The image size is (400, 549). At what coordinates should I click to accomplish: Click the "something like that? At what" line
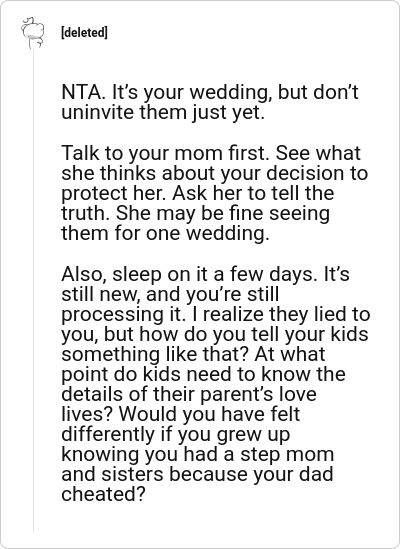click(193, 355)
